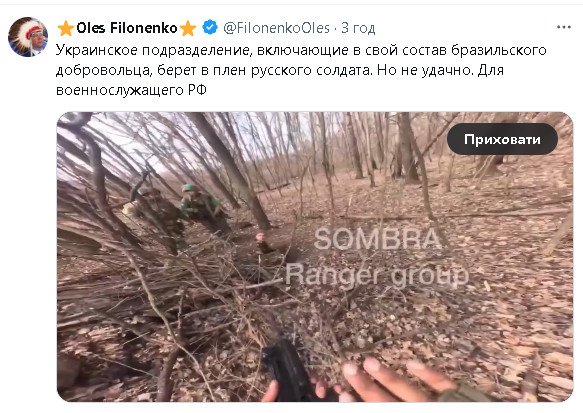
Task: Click the star emoji after Filonenko
Action: point(188,28)
